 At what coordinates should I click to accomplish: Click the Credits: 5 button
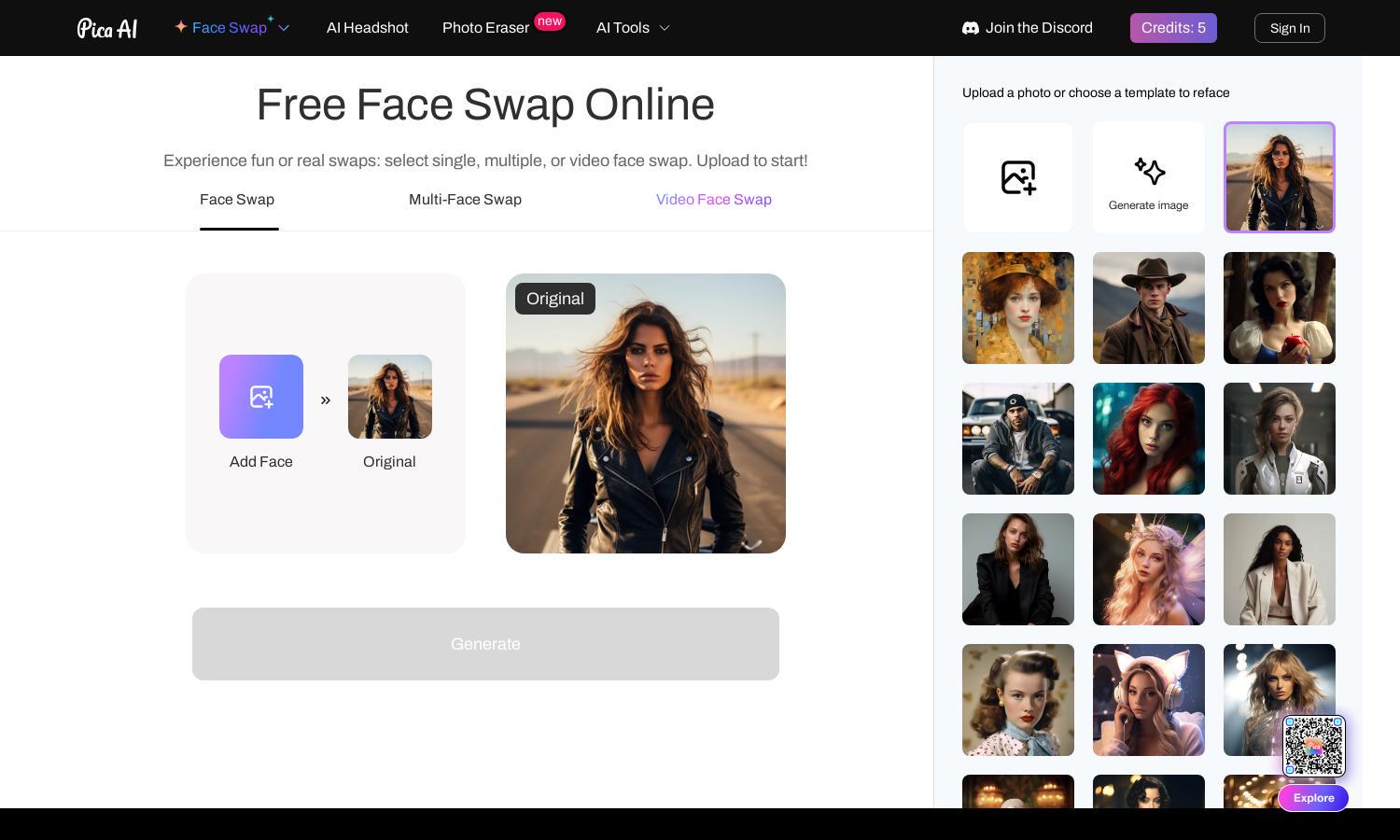[x=1173, y=28]
